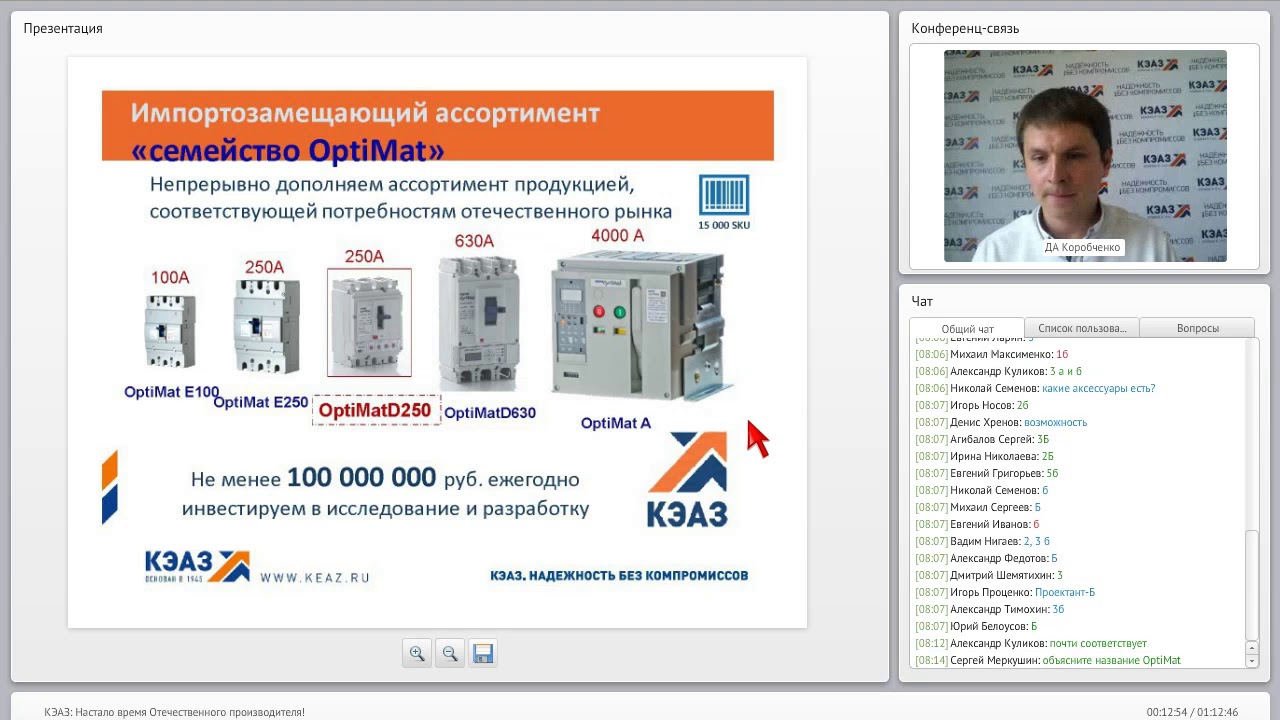Viewport: 1280px width, 720px height.
Task: Select Евгений Григорьев's chat message
Action: (987, 473)
